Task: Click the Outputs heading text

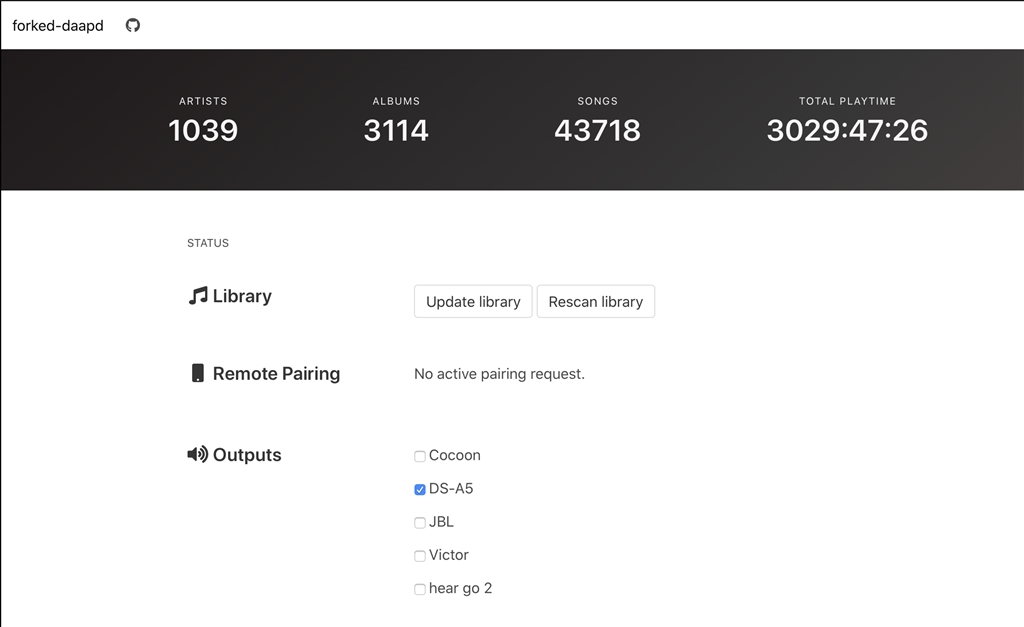Action: 247,455
